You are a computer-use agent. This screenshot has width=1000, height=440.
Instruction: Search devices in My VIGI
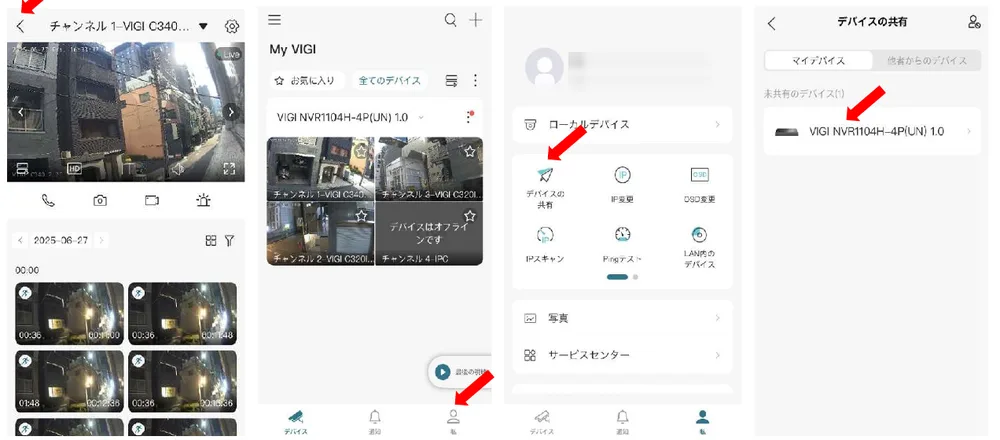coord(450,20)
